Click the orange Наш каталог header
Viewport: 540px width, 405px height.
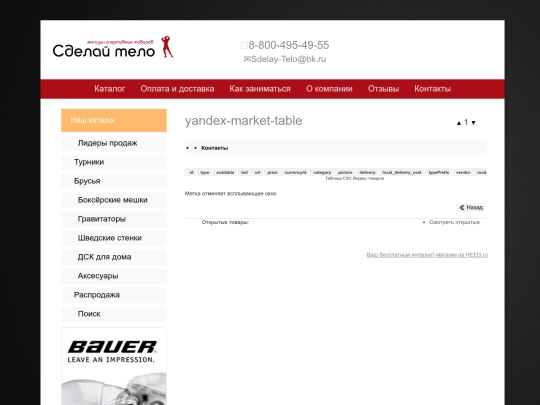click(114, 120)
